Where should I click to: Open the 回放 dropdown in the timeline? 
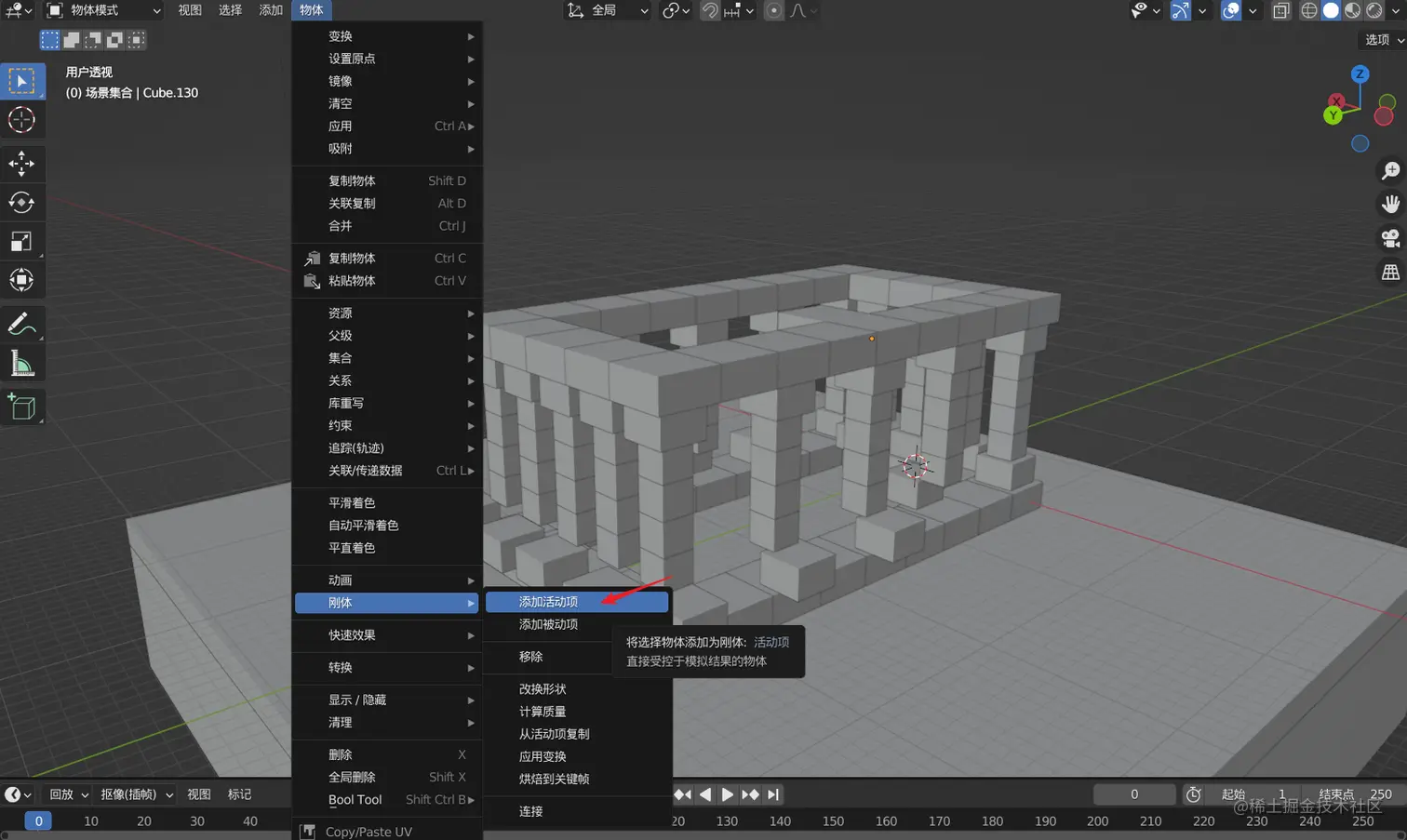[x=65, y=794]
